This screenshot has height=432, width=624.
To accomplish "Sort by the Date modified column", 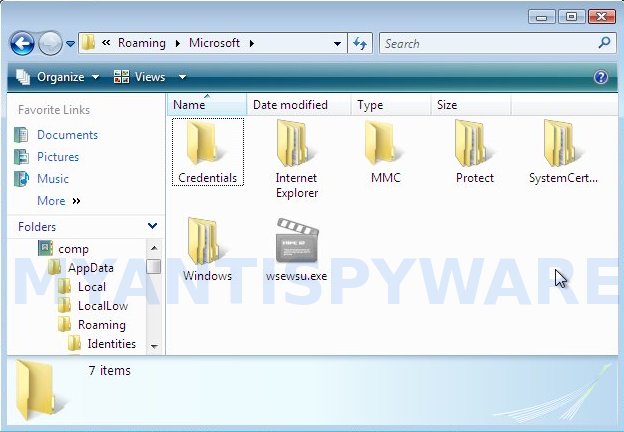I will tap(298, 105).
